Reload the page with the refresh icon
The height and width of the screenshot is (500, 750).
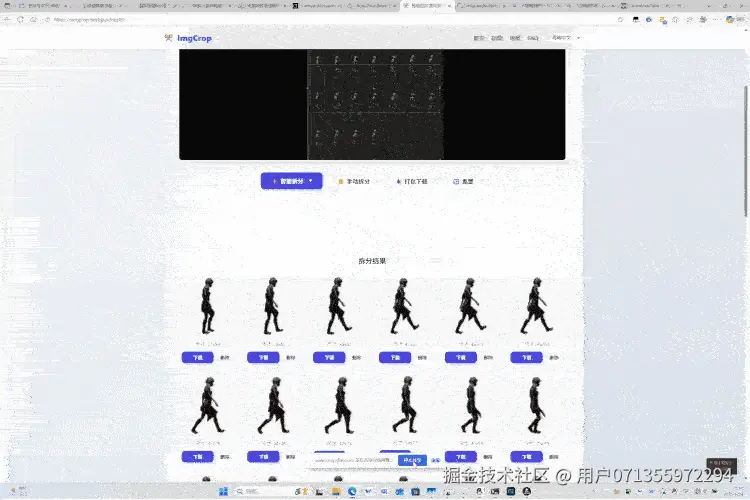coord(20,20)
